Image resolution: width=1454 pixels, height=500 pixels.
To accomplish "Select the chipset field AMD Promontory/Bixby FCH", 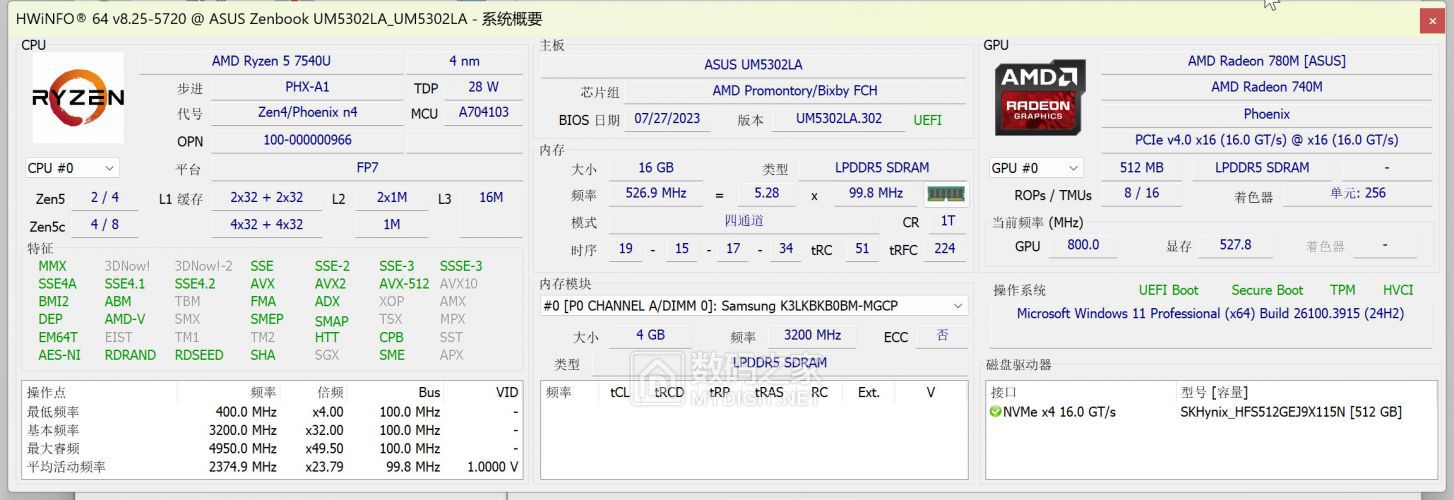I will pyautogui.click(x=795, y=91).
